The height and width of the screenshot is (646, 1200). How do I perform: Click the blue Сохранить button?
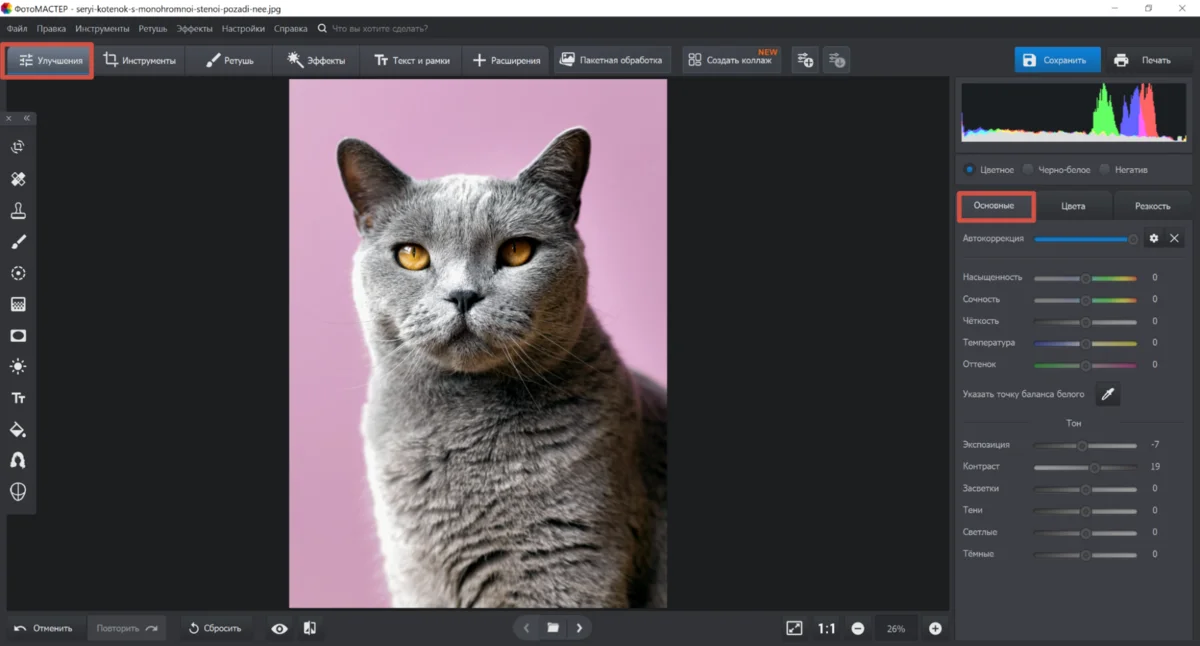pyautogui.click(x=1057, y=60)
